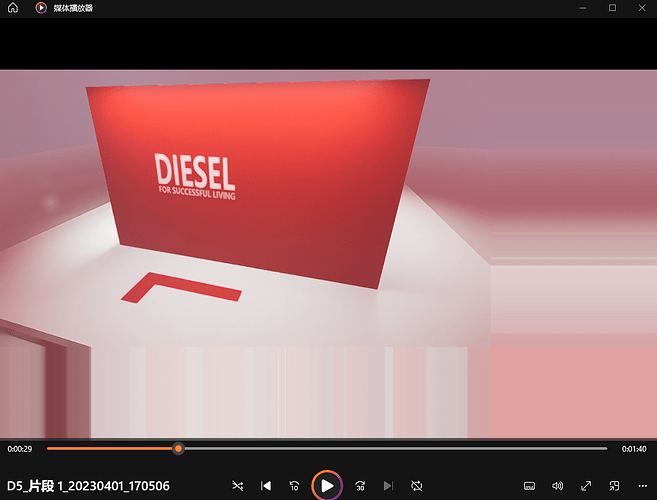Click the elapsed time 0:00:29
Screen dimensions: 657x500
20,449
